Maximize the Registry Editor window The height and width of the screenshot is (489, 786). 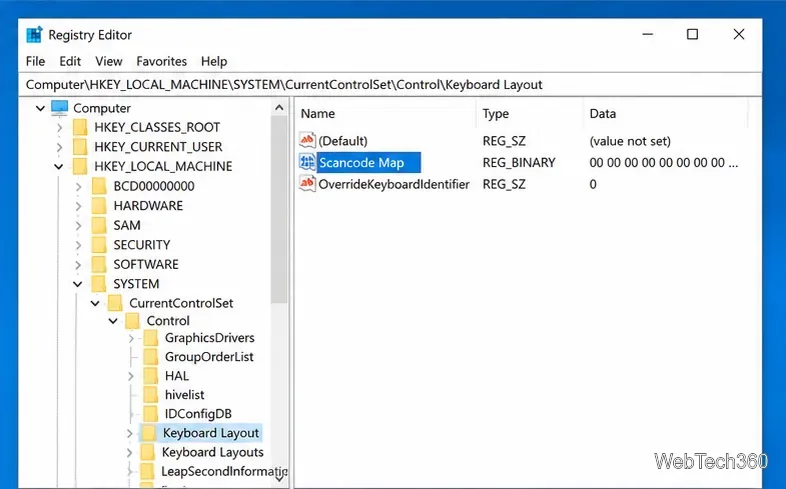click(692, 34)
